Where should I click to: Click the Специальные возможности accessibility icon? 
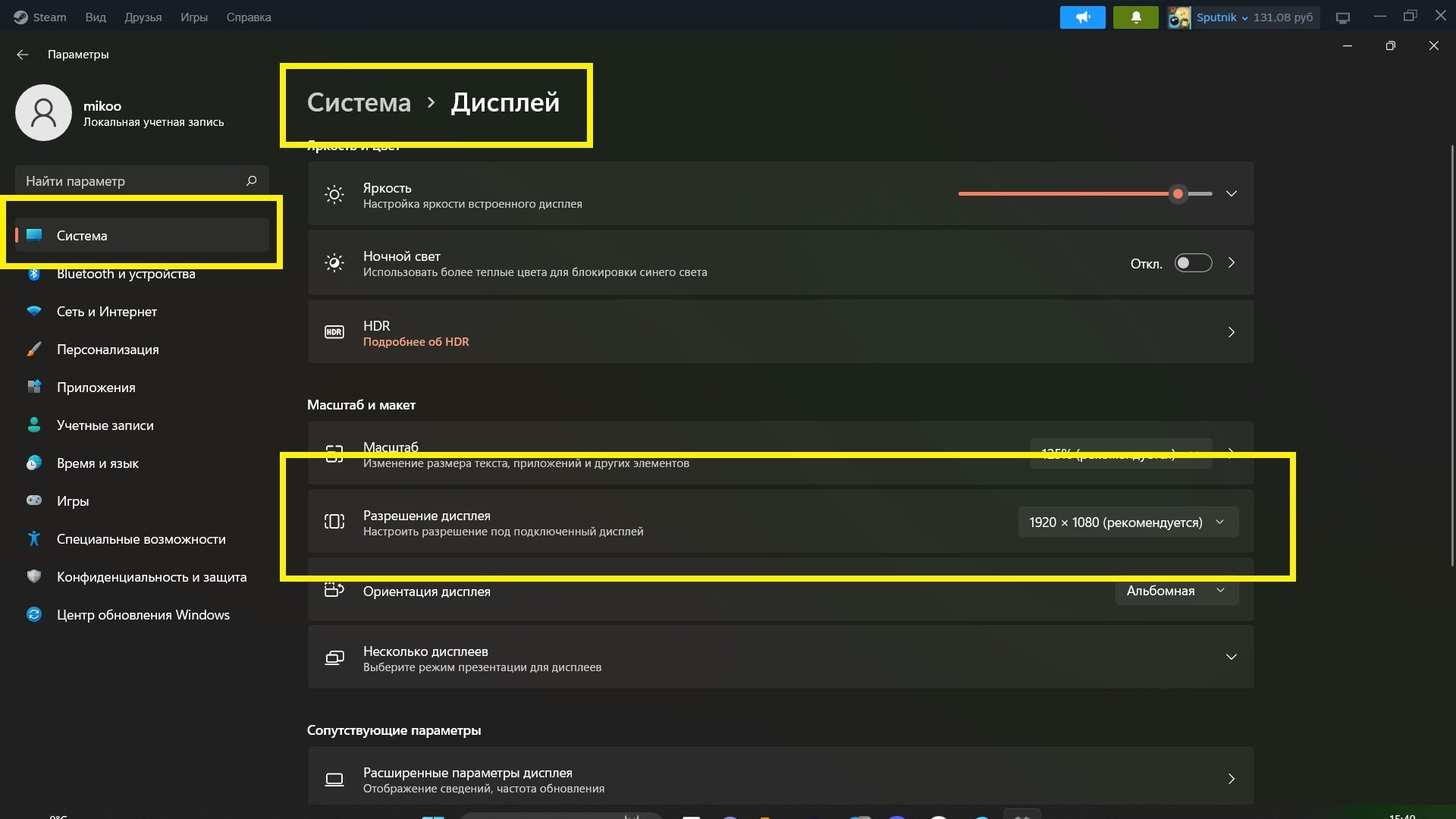[34, 539]
